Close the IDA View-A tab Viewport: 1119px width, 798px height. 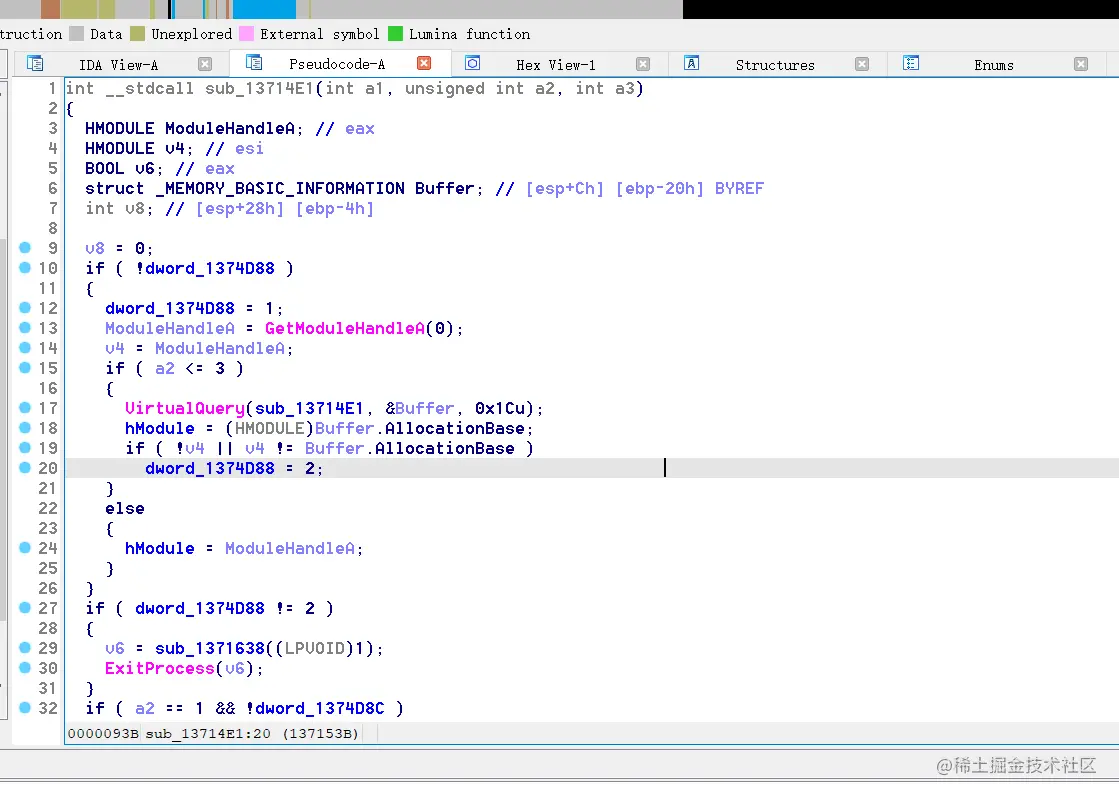205,64
